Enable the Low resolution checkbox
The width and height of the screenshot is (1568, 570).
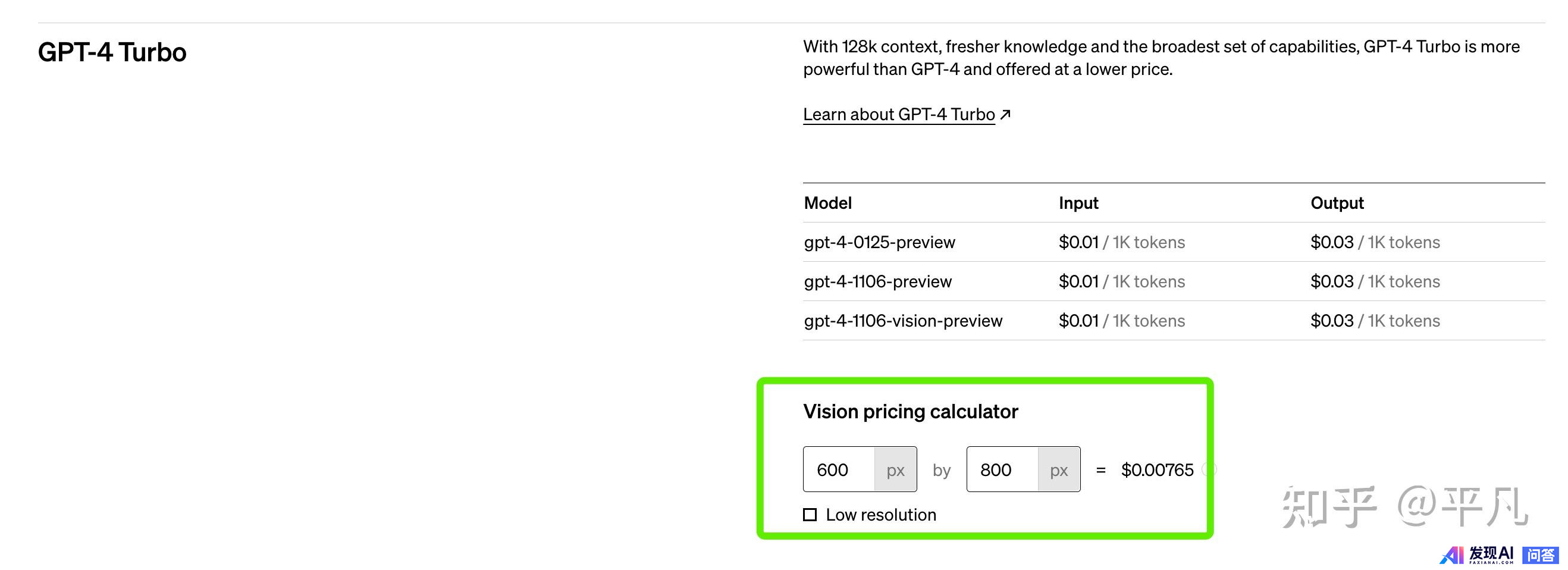(810, 515)
